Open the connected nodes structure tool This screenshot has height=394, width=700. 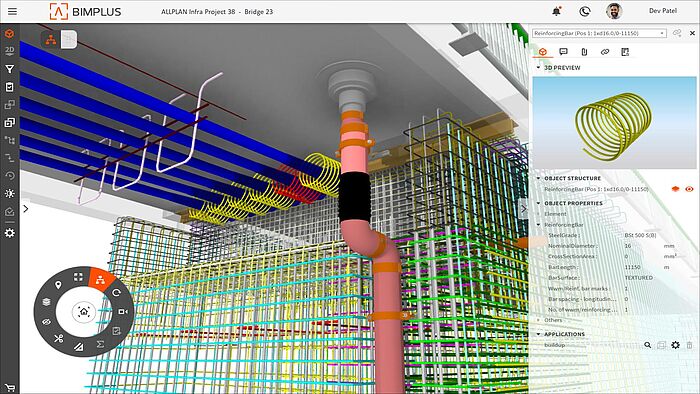click(9, 140)
